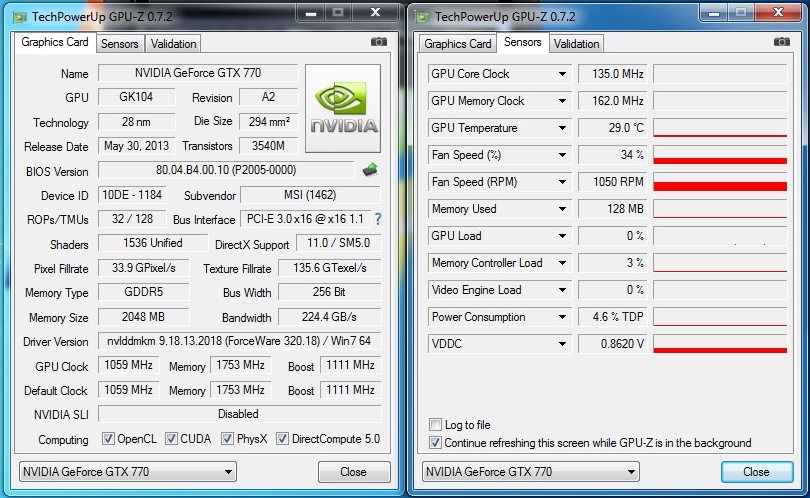Open the GPU Memory Clock sensor dropdown

[x=562, y=101]
